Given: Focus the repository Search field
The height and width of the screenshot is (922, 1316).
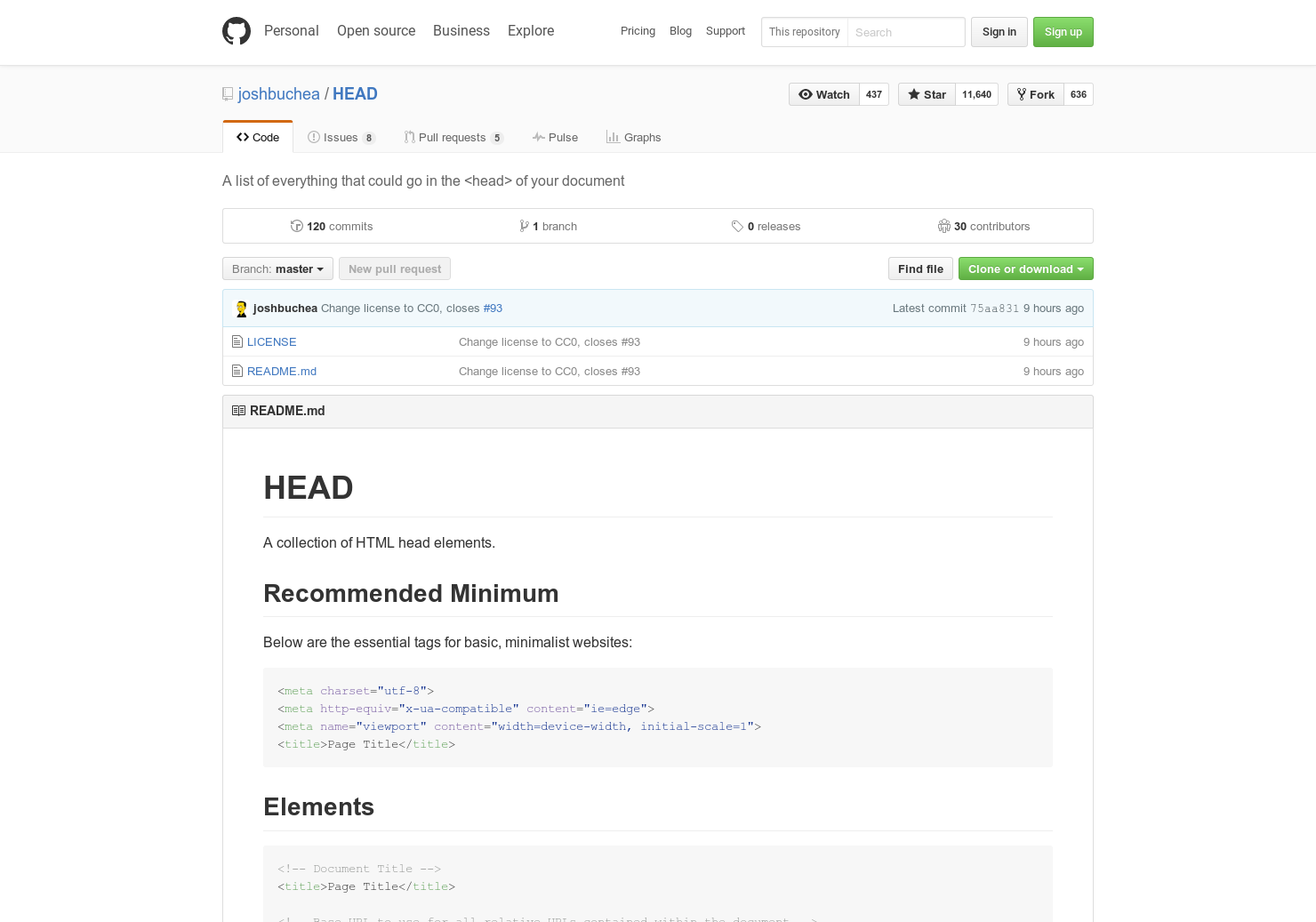Looking at the screenshot, I should (x=906, y=32).
